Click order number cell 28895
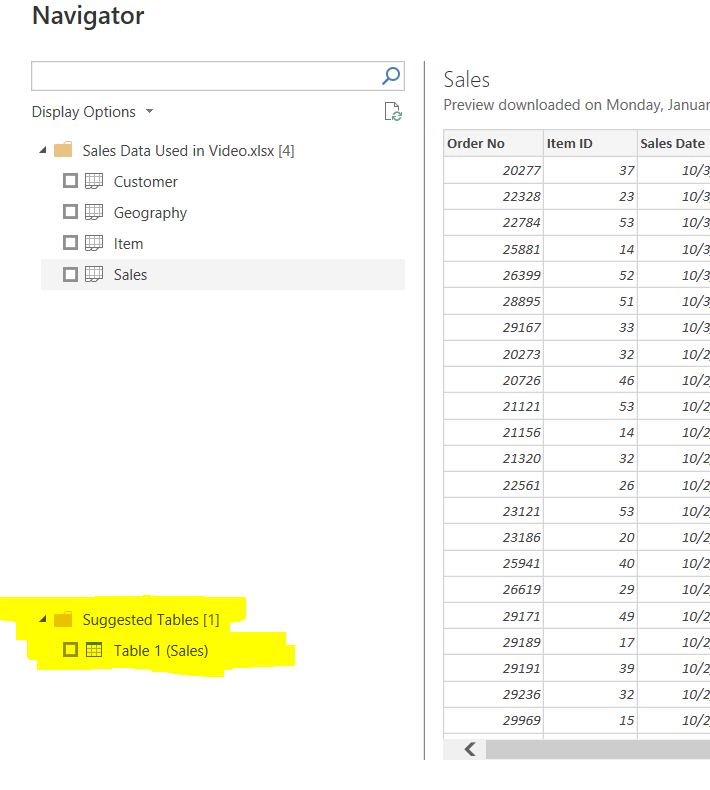The image size is (710, 790). [493, 302]
